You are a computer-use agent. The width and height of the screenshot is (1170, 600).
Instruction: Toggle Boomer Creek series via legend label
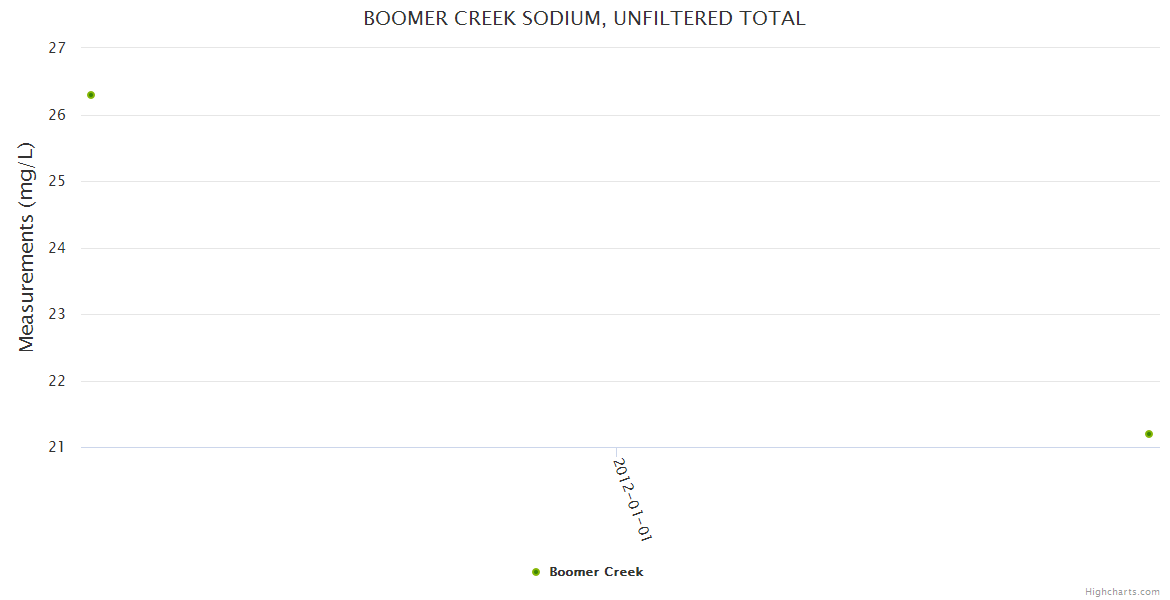tap(596, 572)
